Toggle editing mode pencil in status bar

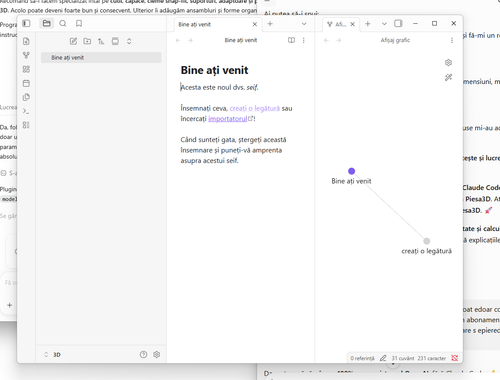pyautogui.click(x=383, y=358)
